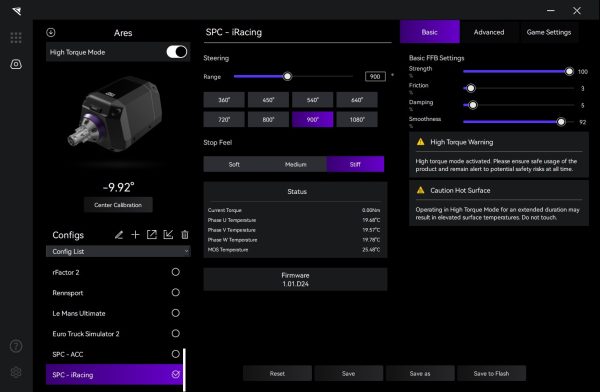The width and height of the screenshot is (600, 392).
Task: Add a new config with plus icon
Action: pos(135,235)
